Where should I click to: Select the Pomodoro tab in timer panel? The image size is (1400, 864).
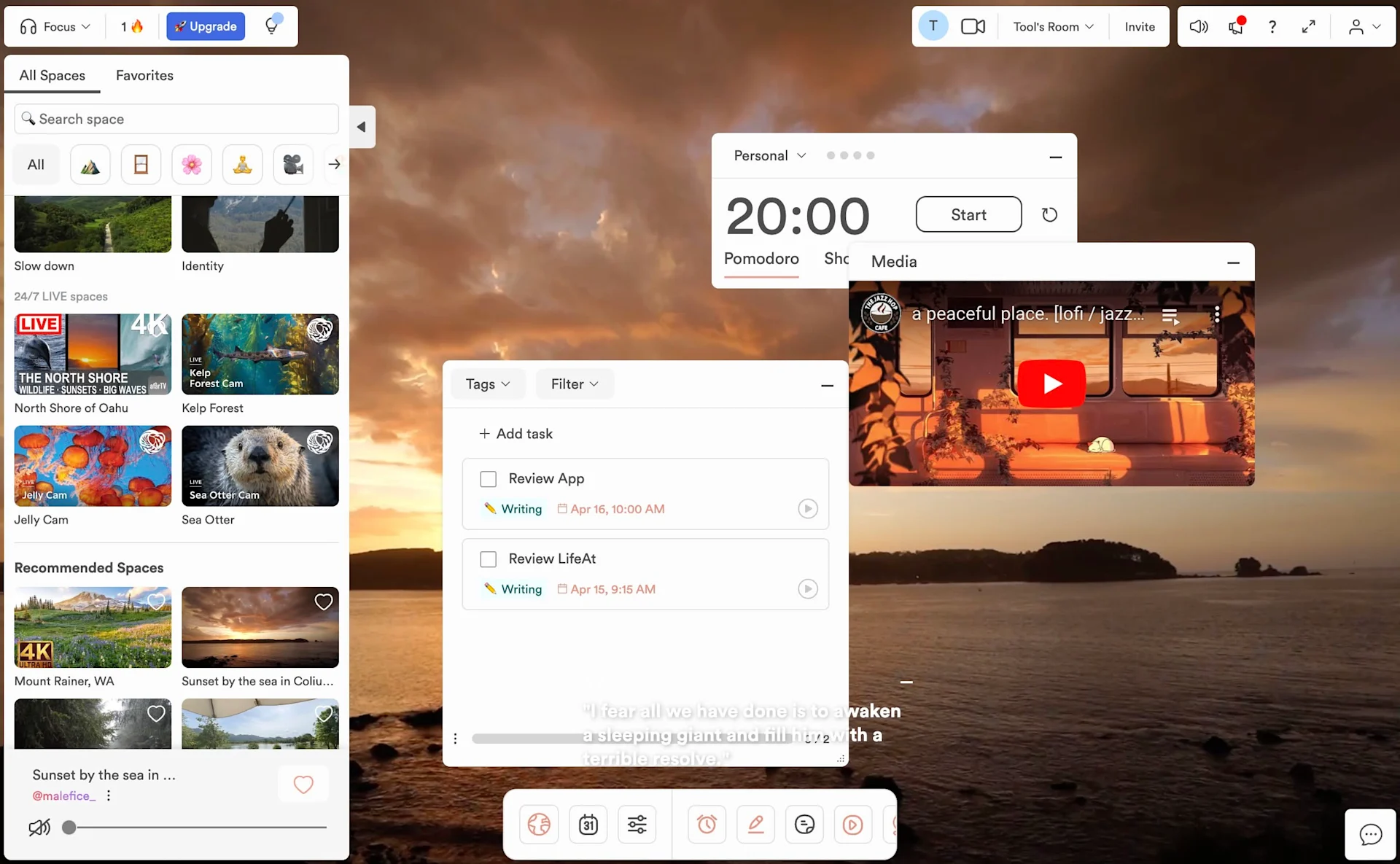point(761,259)
